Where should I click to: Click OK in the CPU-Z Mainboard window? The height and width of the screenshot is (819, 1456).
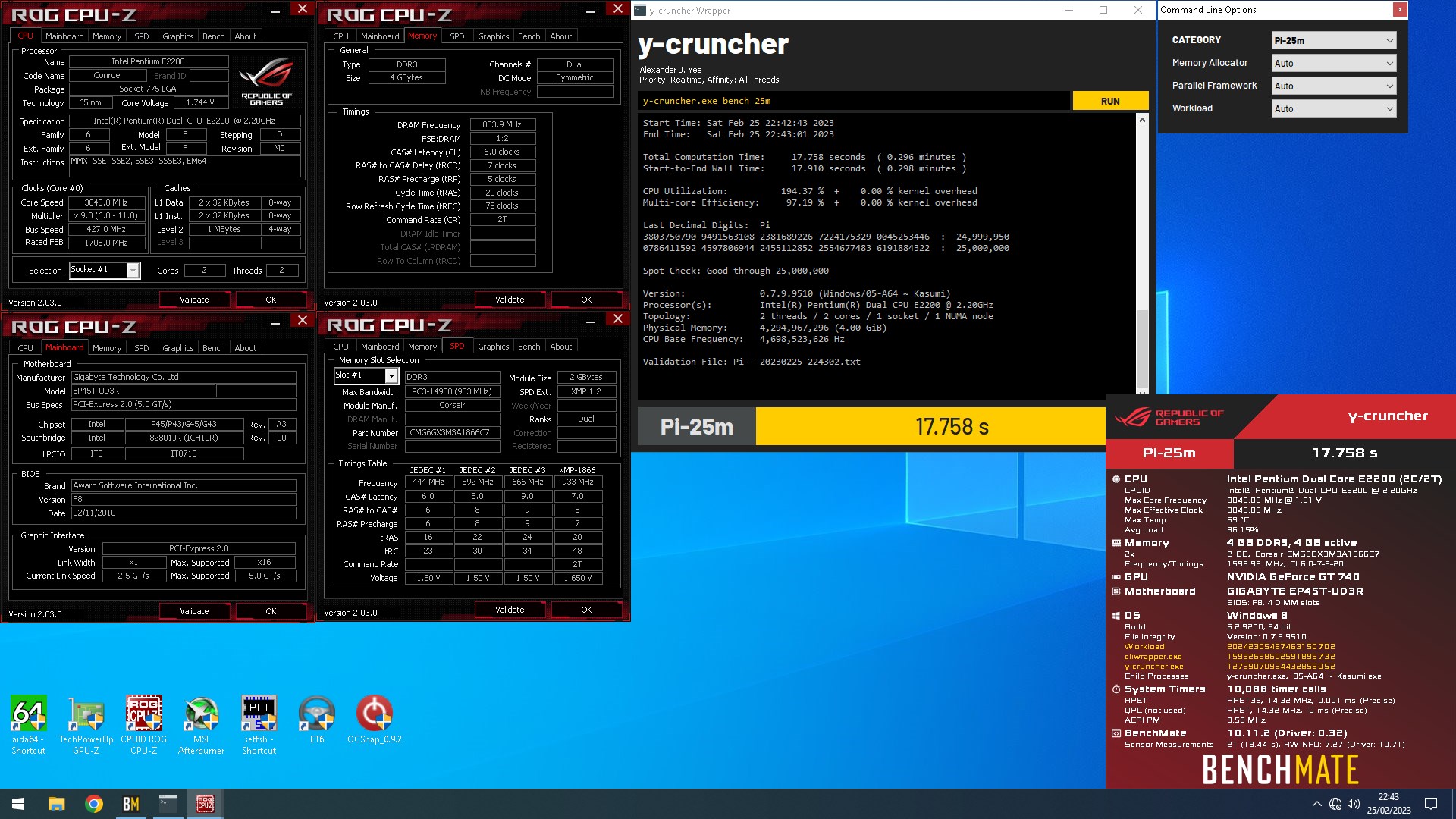point(271,611)
